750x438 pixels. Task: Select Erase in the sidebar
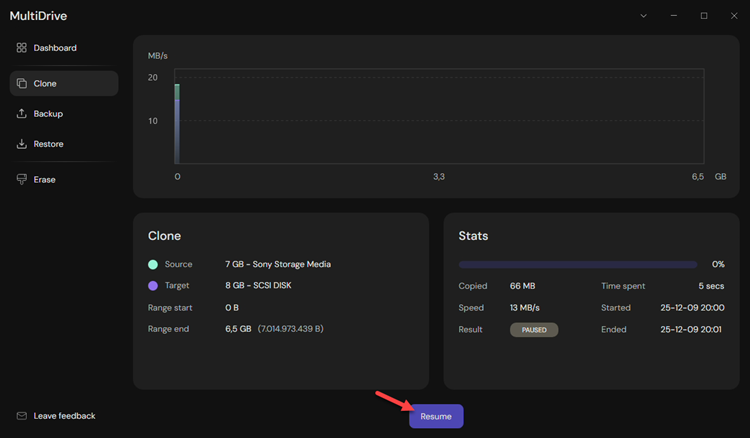(x=44, y=180)
